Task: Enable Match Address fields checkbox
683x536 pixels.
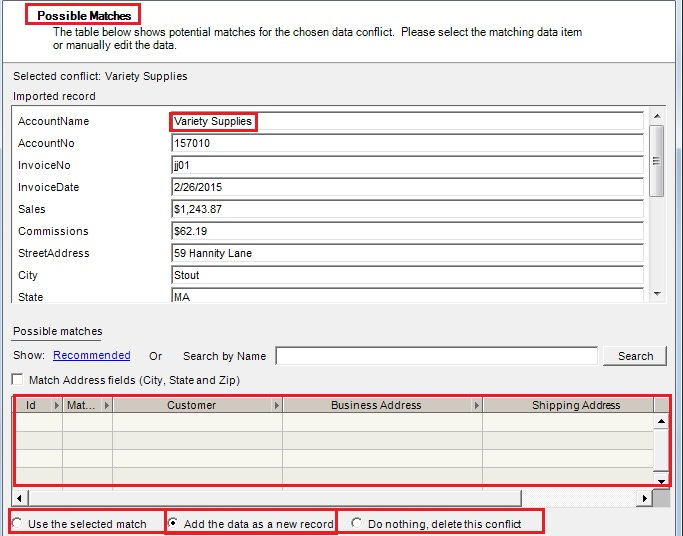Action: pyautogui.click(x=18, y=380)
